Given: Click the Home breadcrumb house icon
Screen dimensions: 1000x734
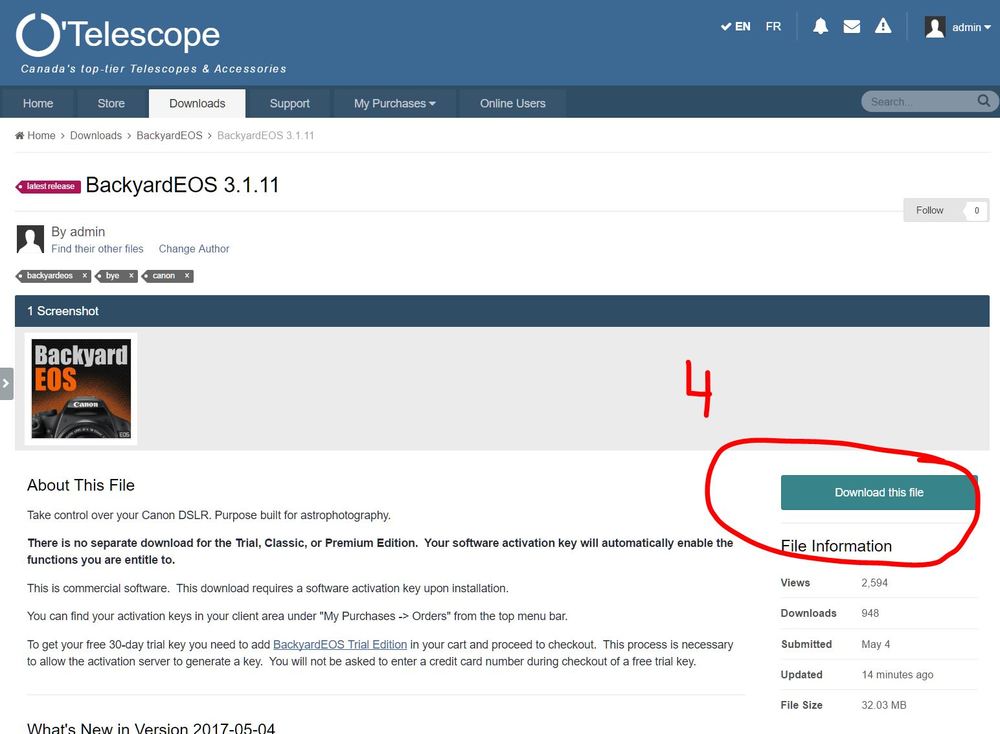Looking at the screenshot, I should 20,135.
